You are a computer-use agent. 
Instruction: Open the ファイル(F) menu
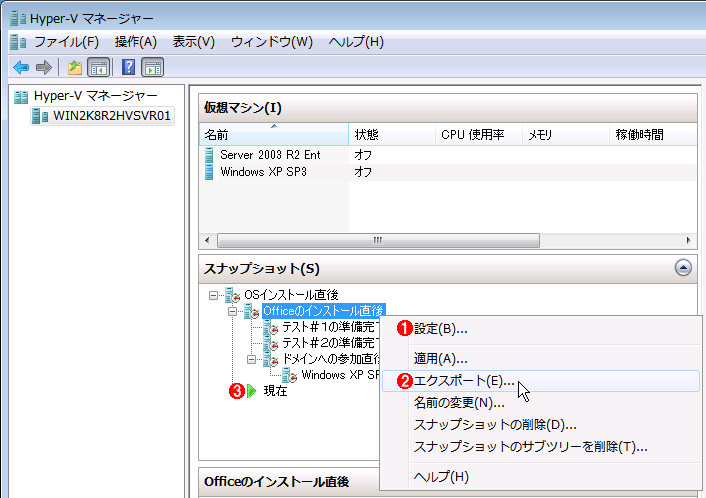pos(66,42)
